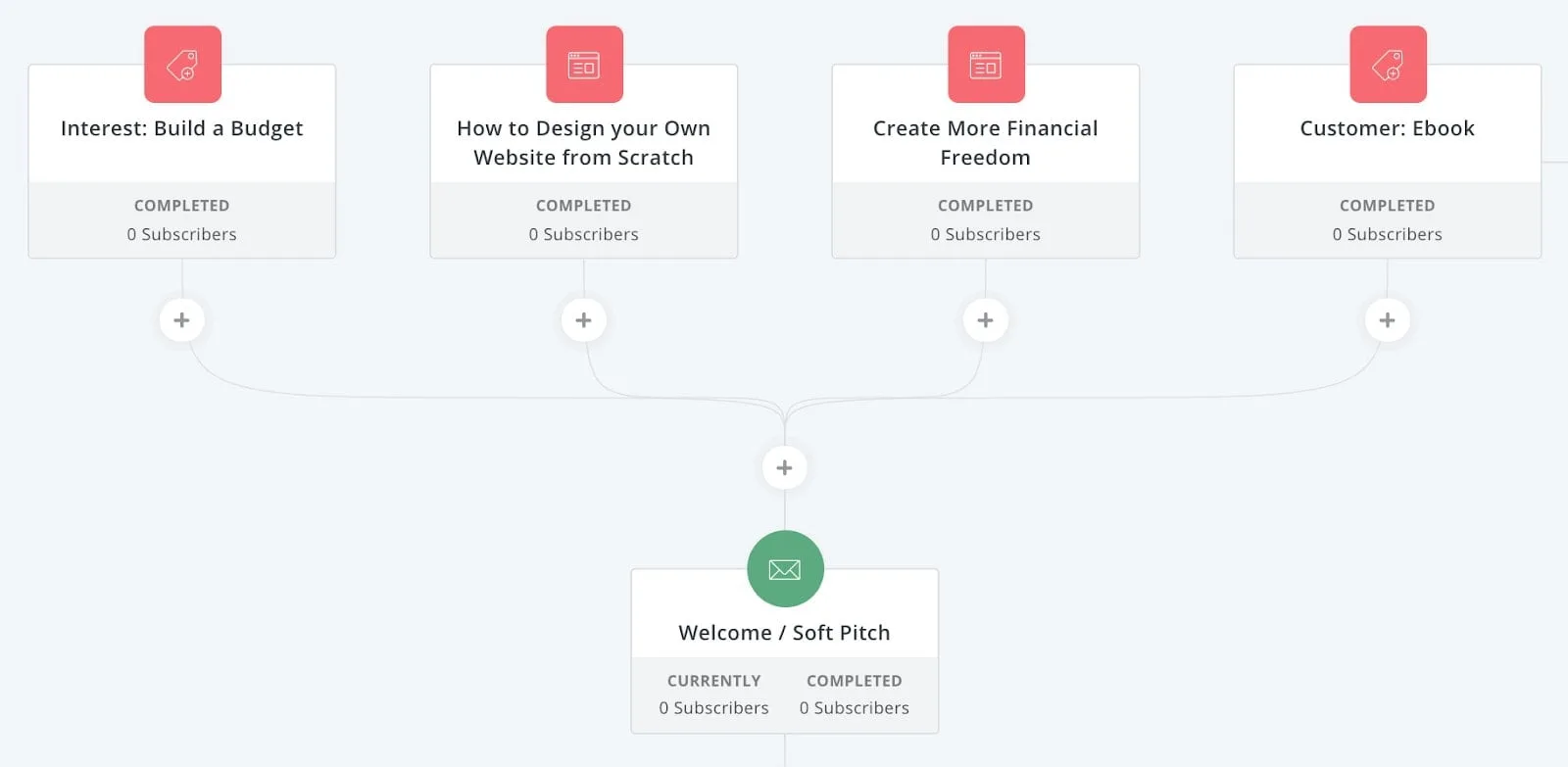The height and width of the screenshot is (767, 1568).
Task: Click the plus icon under Customer: Ebook
Action: 1388,319
